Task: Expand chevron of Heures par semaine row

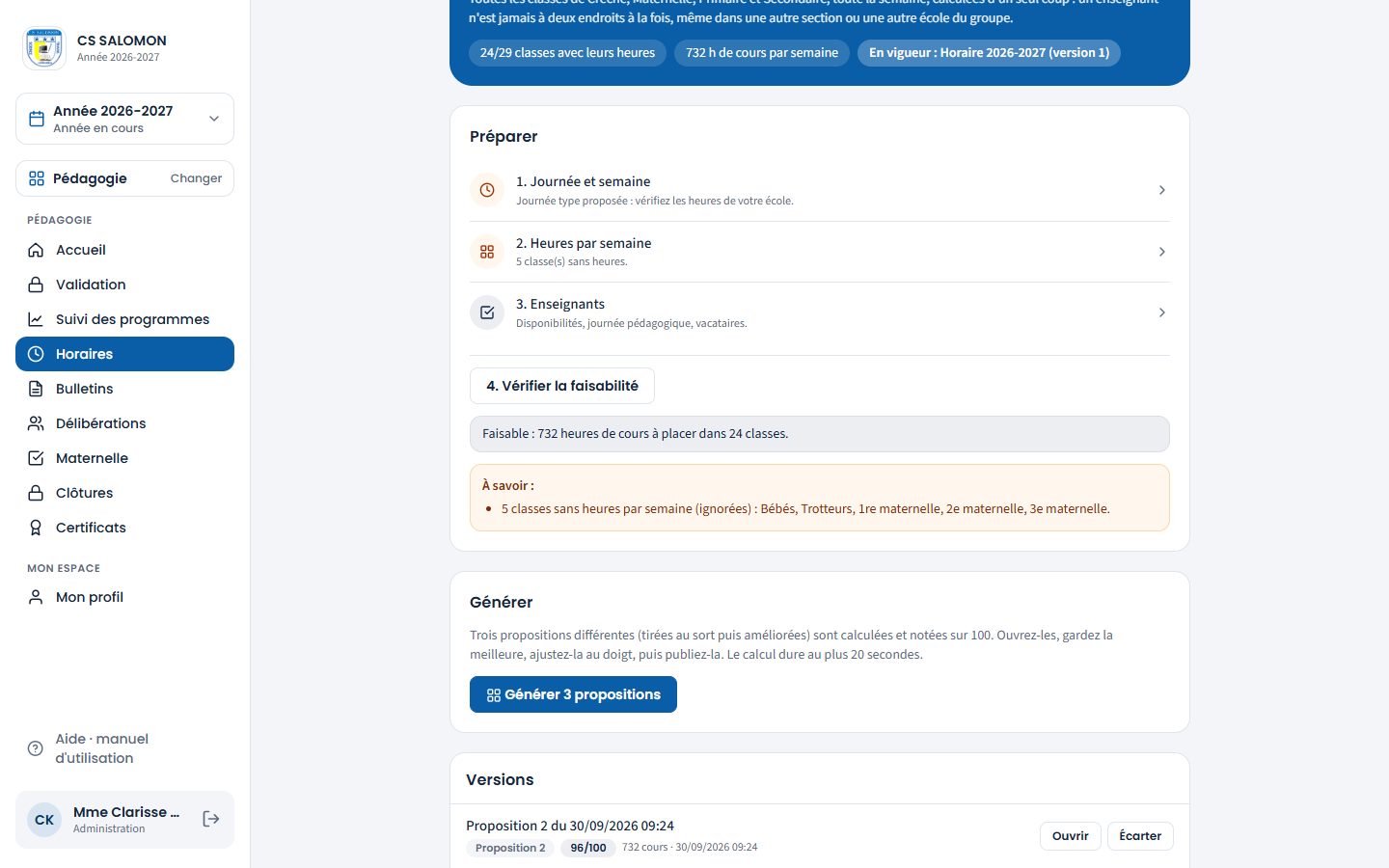Action: click(1161, 252)
